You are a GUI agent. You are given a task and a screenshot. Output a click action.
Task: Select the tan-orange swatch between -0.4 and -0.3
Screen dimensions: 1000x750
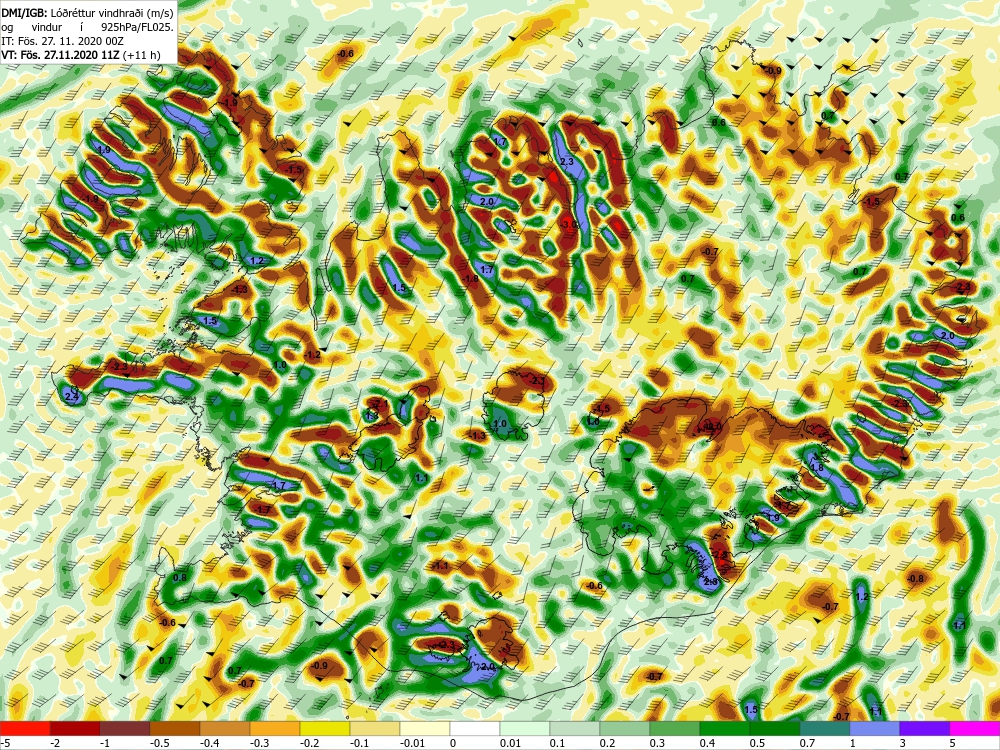tap(225, 729)
